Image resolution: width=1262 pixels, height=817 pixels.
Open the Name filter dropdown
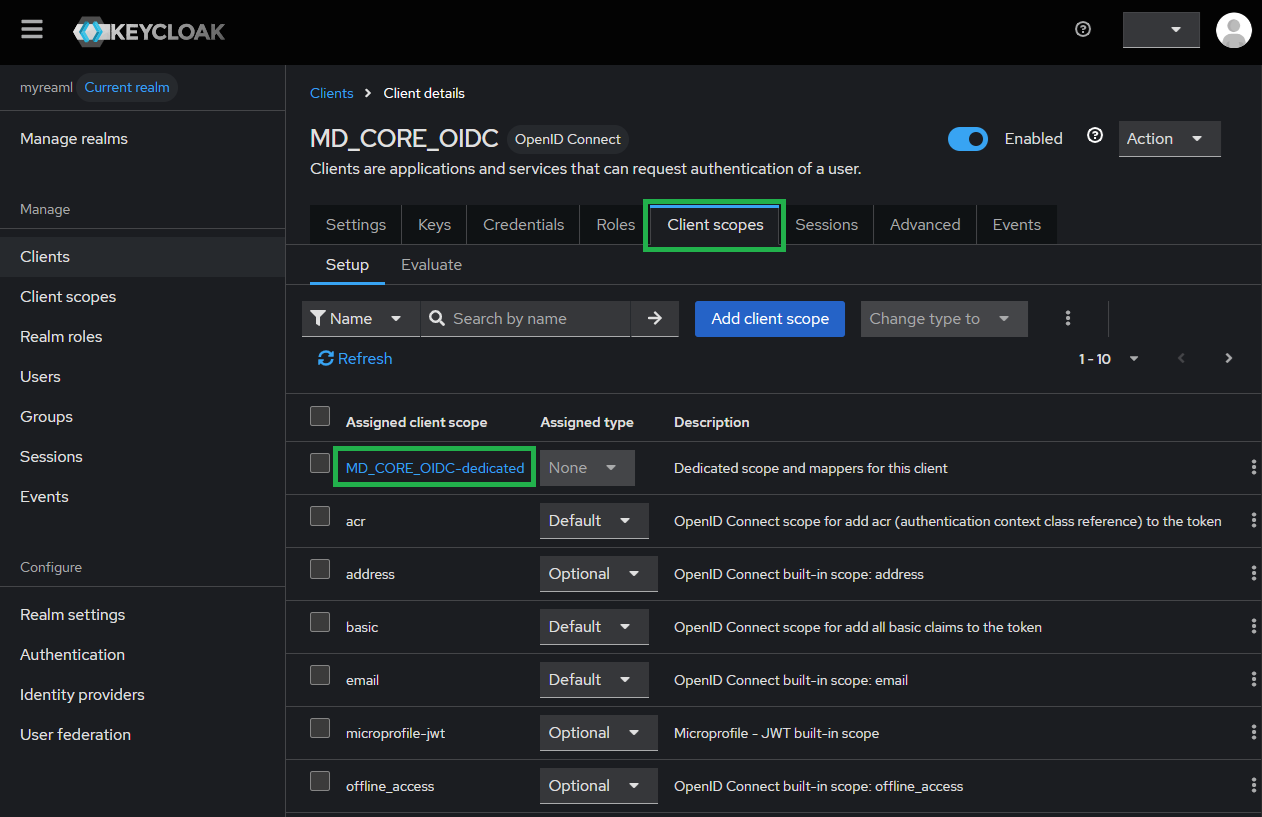(x=360, y=319)
